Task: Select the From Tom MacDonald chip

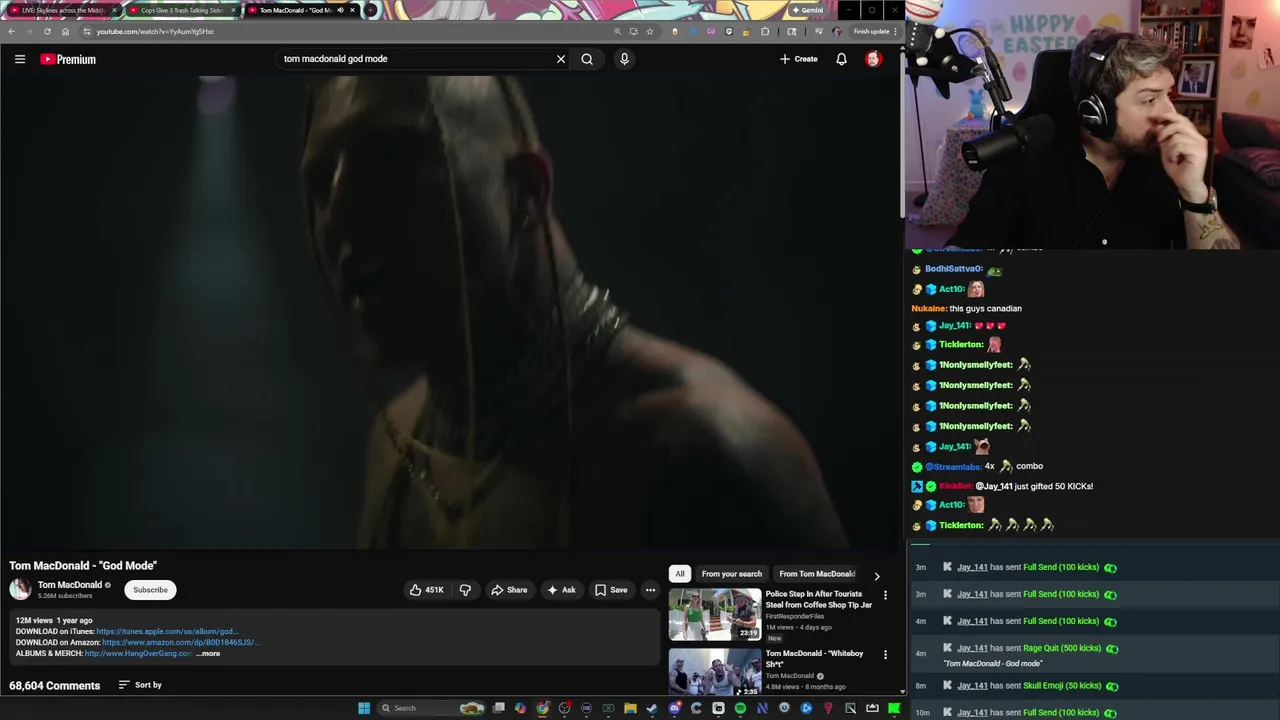Action: coord(816,574)
